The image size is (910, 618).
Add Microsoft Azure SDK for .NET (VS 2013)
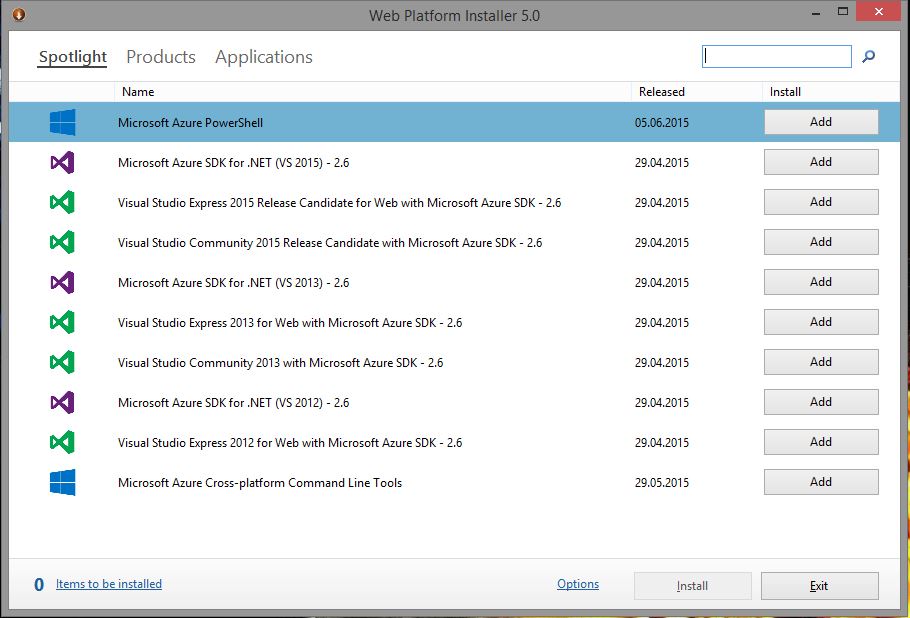tap(821, 282)
